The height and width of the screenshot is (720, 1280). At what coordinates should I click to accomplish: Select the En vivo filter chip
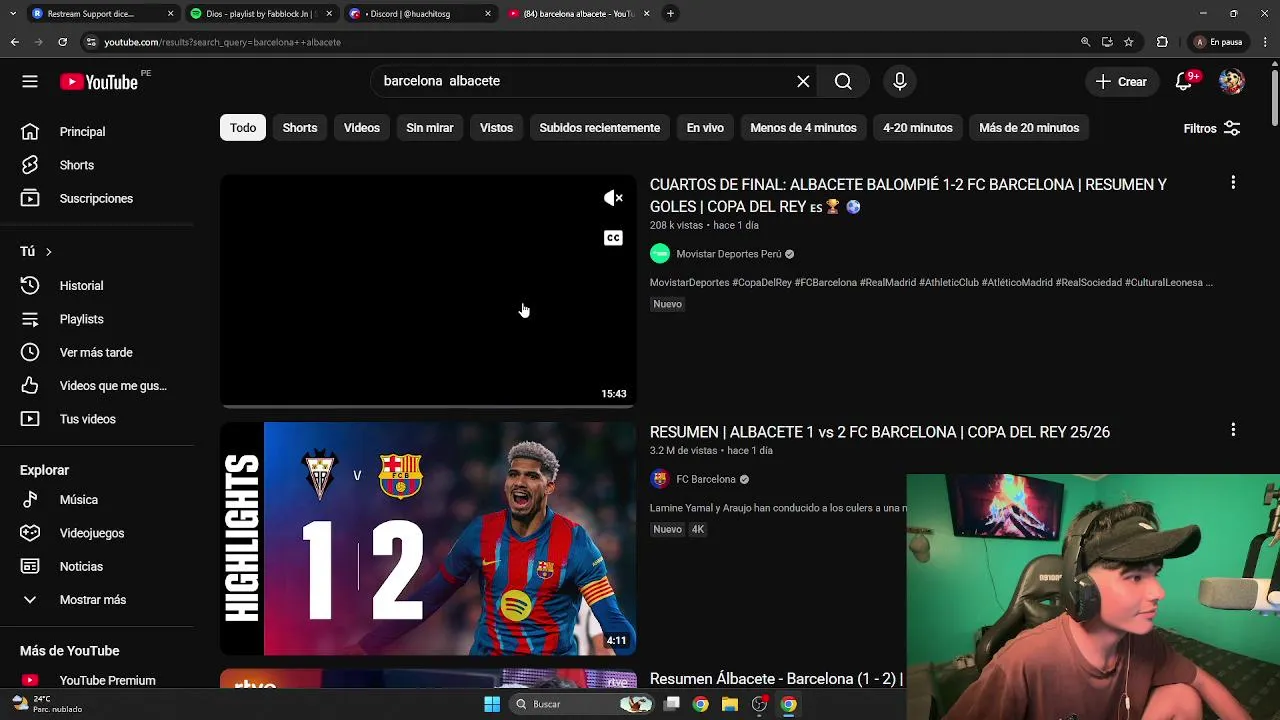[x=705, y=128]
